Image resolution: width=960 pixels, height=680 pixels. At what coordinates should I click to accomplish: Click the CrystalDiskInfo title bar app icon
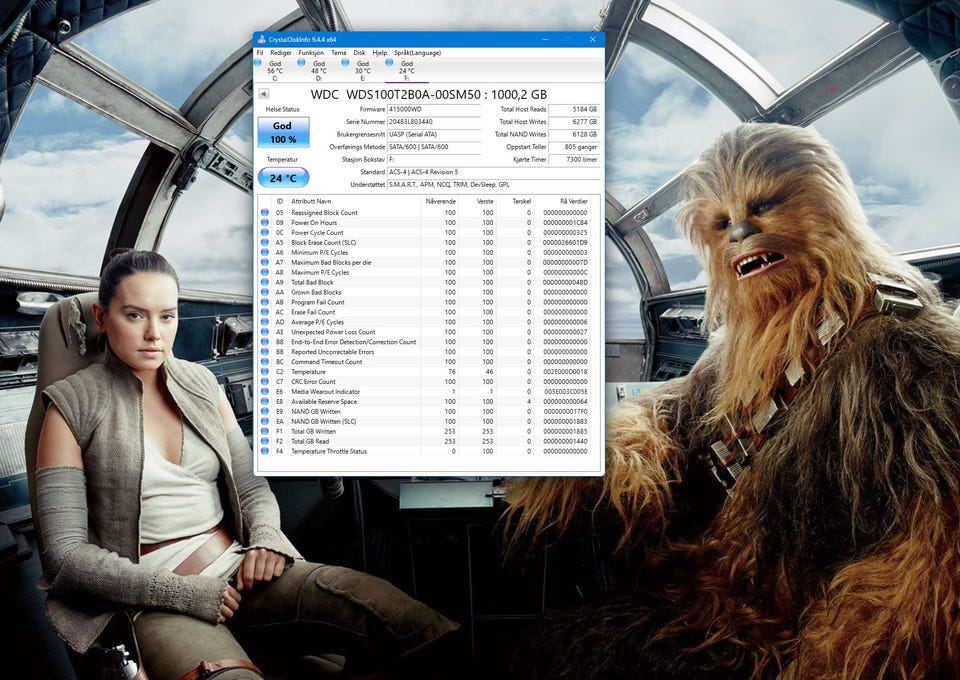click(261, 39)
